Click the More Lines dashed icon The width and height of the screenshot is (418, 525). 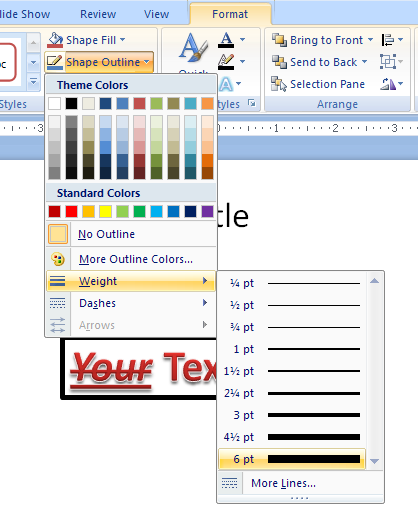point(229,483)
